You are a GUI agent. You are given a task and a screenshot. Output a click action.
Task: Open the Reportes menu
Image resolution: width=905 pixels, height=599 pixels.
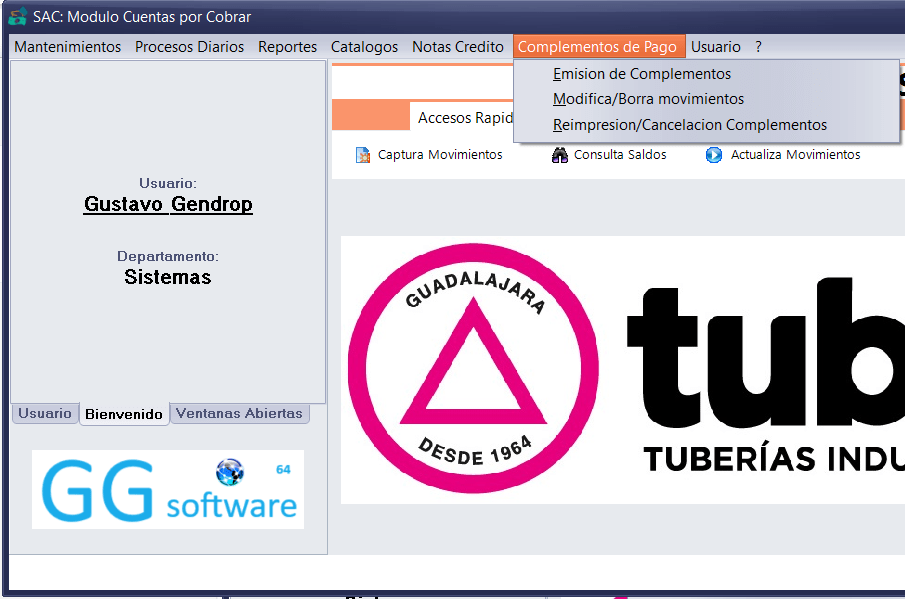click(x=287, y=47)
